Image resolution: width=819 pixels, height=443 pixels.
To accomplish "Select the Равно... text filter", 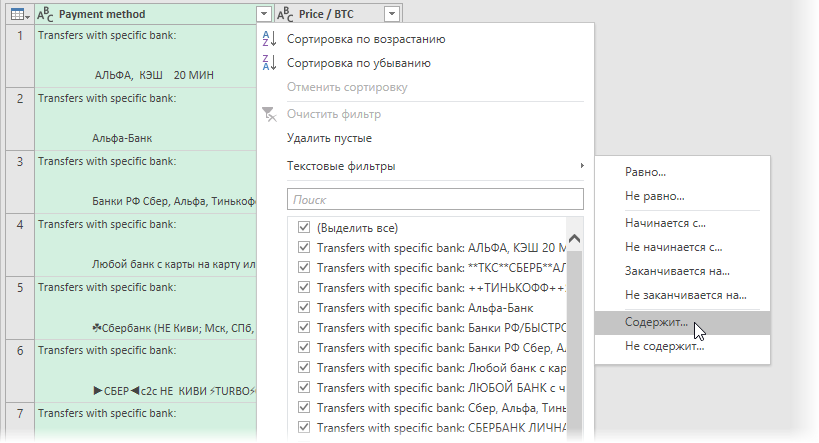I will [x=645, y=172].
